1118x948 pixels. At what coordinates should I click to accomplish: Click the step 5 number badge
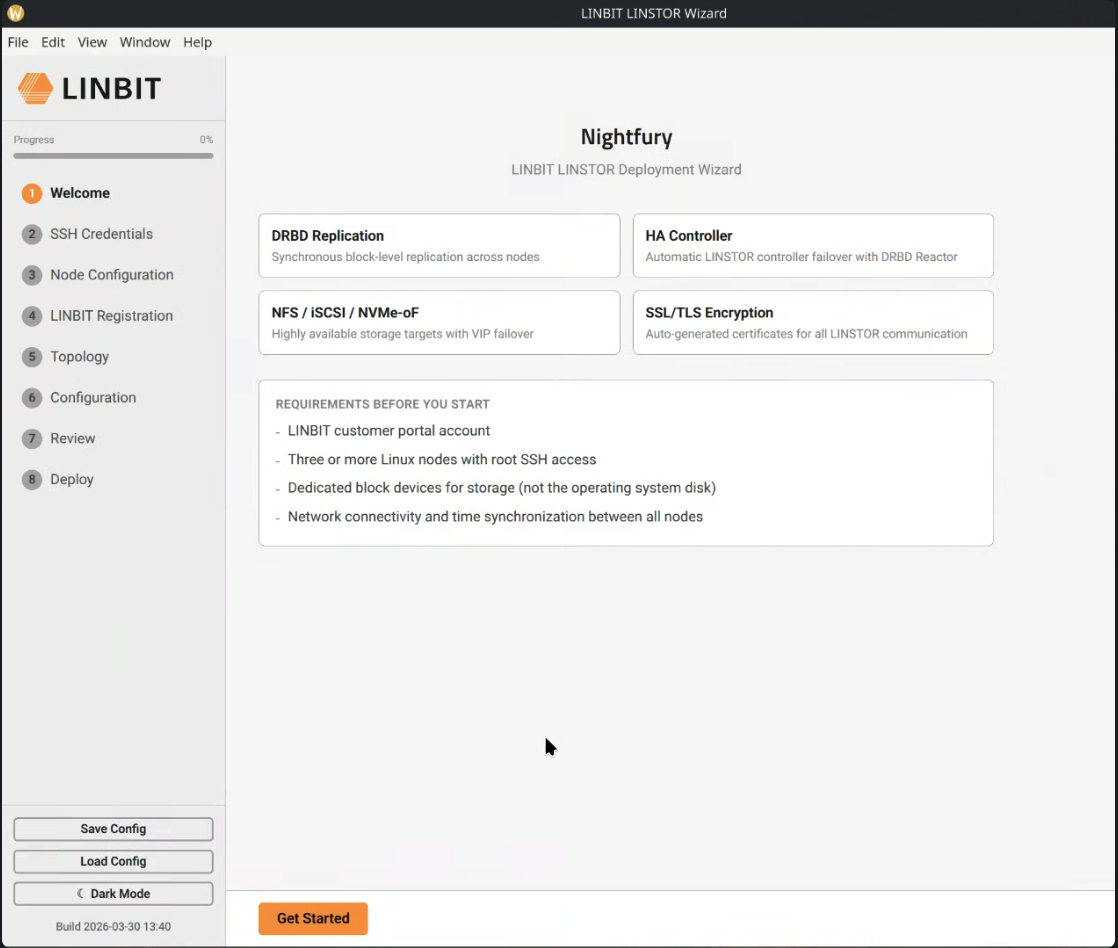point(32,357)
